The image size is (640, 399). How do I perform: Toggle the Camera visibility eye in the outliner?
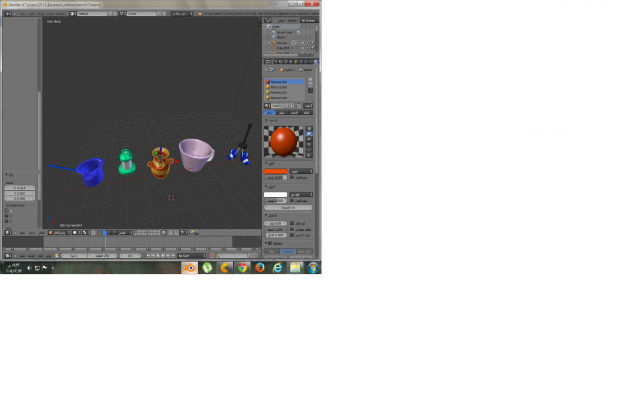tap(302, 42)
